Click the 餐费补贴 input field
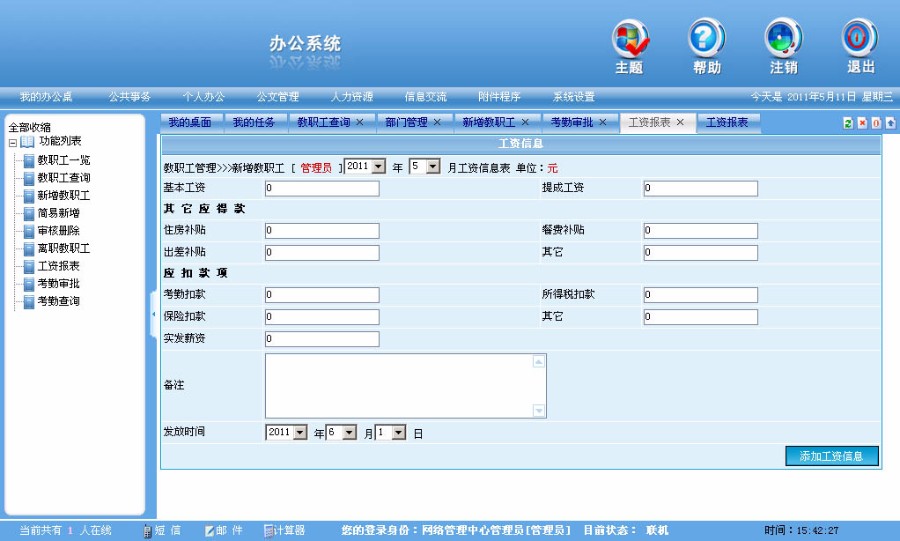 coord(700,231)
